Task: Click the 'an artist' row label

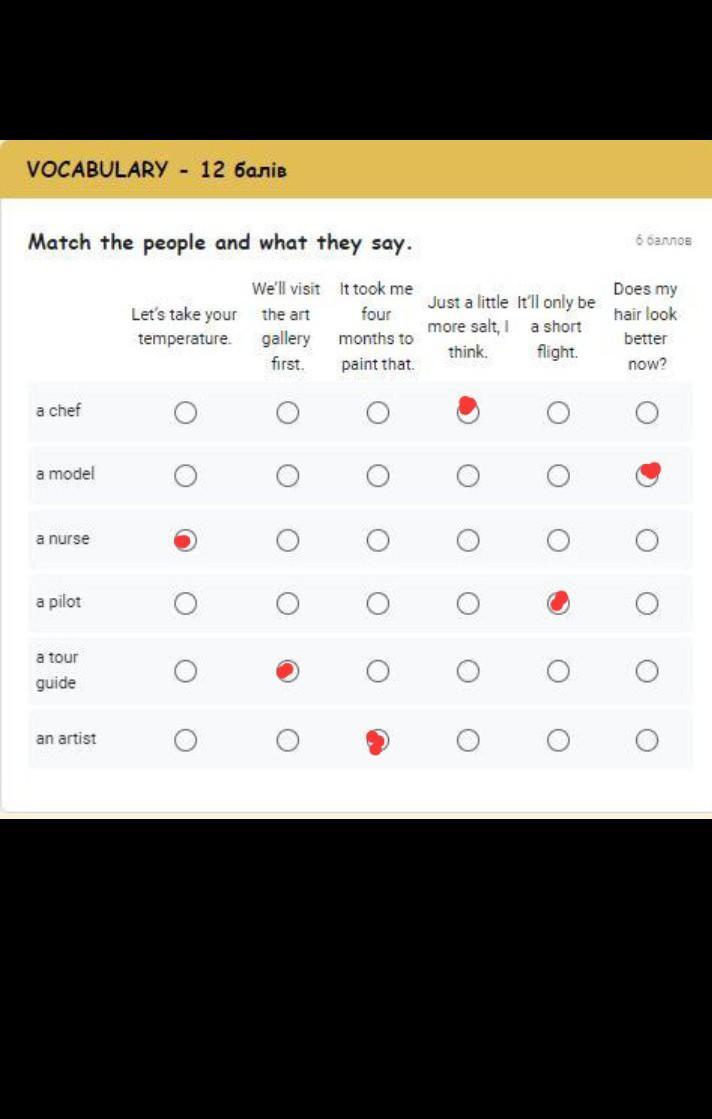Action: coord(66,739)
